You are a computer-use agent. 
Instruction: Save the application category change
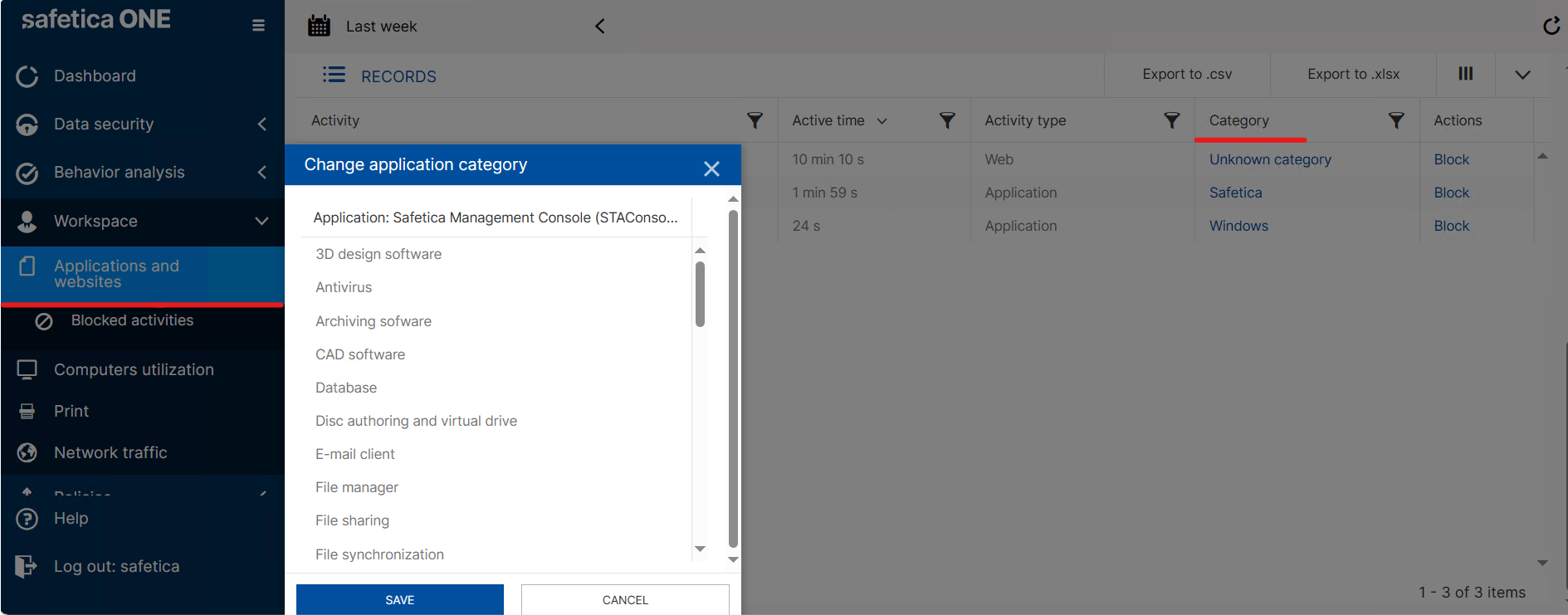(x=399, y=599)
